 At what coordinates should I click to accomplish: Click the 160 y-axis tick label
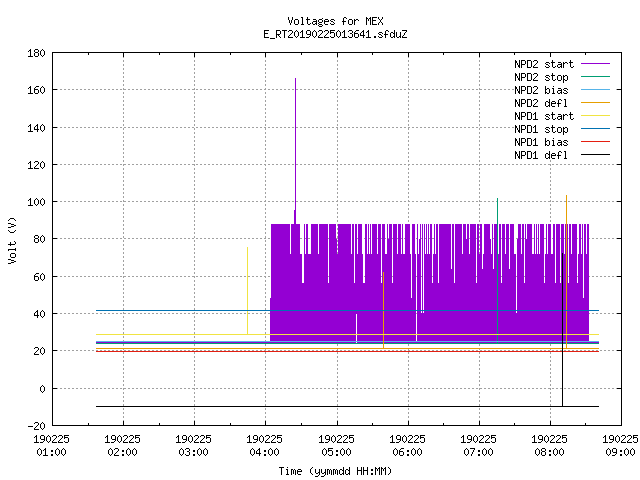36,90
